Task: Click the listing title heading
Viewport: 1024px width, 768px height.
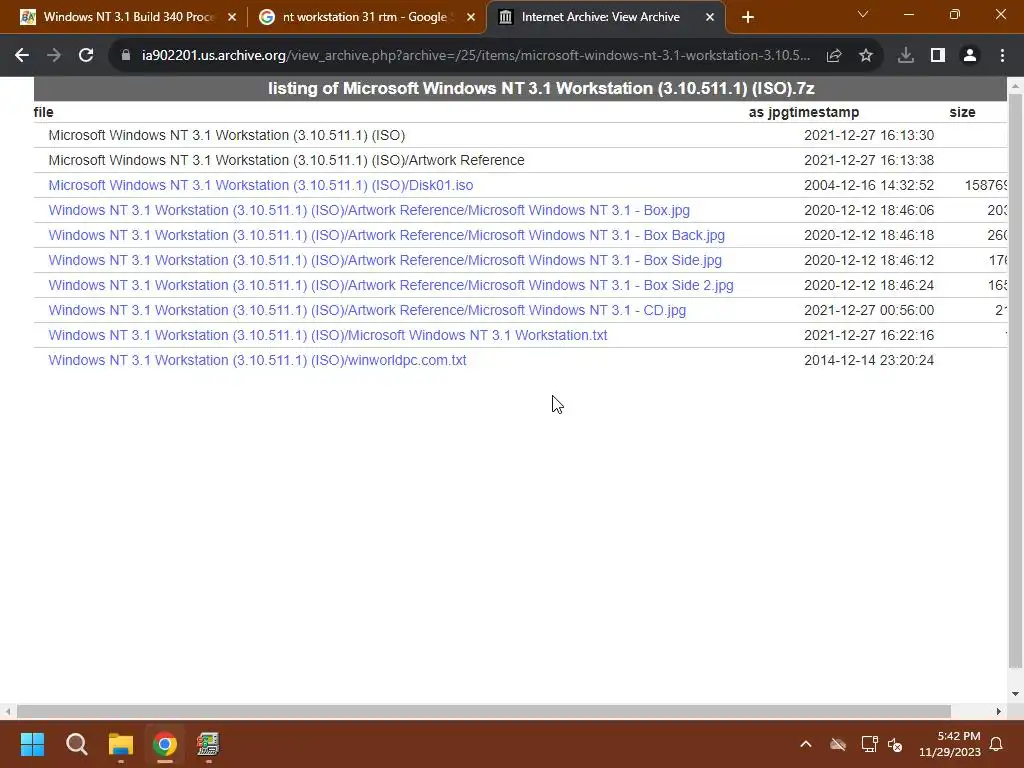Action: 541,89
